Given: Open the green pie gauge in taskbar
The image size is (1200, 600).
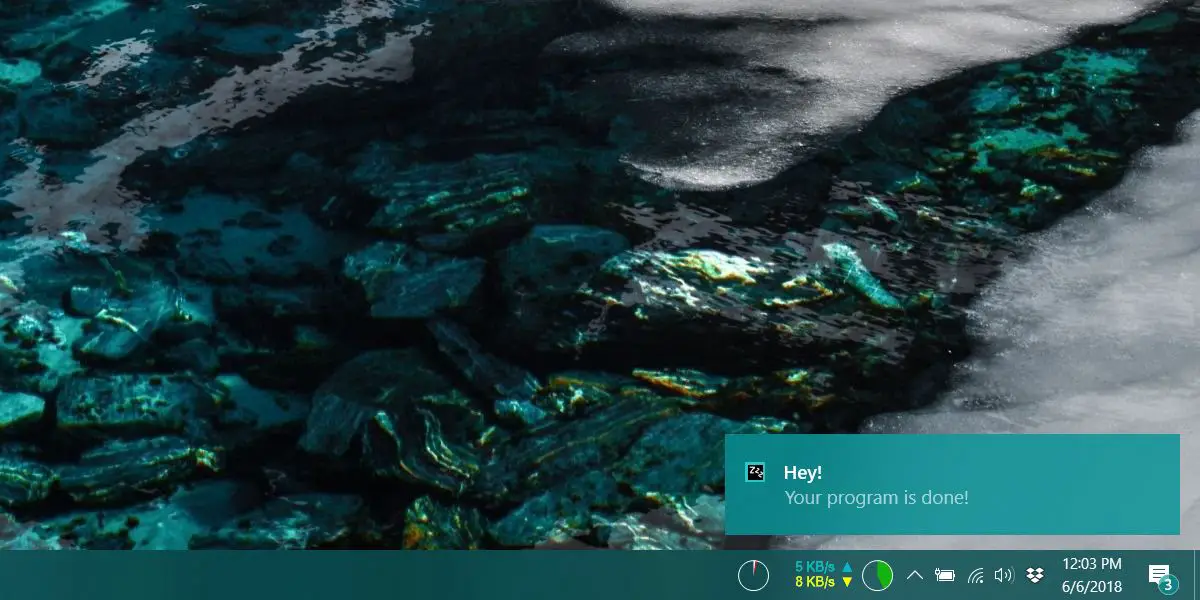Looking at the screenshot, I should coord(877,575).
